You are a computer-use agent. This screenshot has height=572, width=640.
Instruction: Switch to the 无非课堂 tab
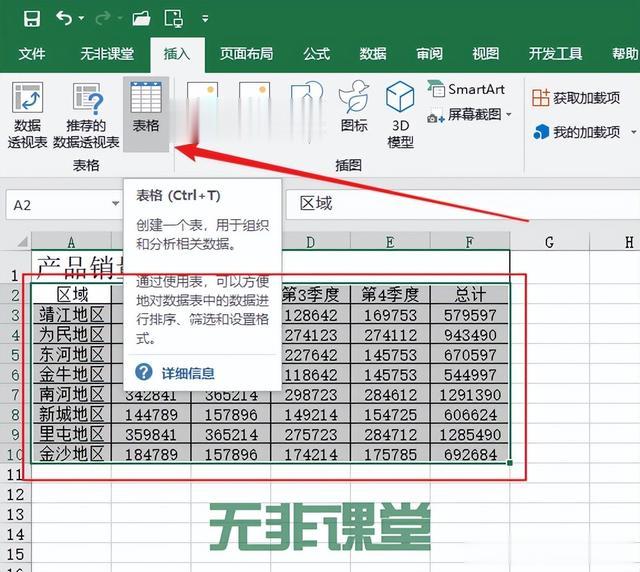pyautogui.click(x=107, y=54)
